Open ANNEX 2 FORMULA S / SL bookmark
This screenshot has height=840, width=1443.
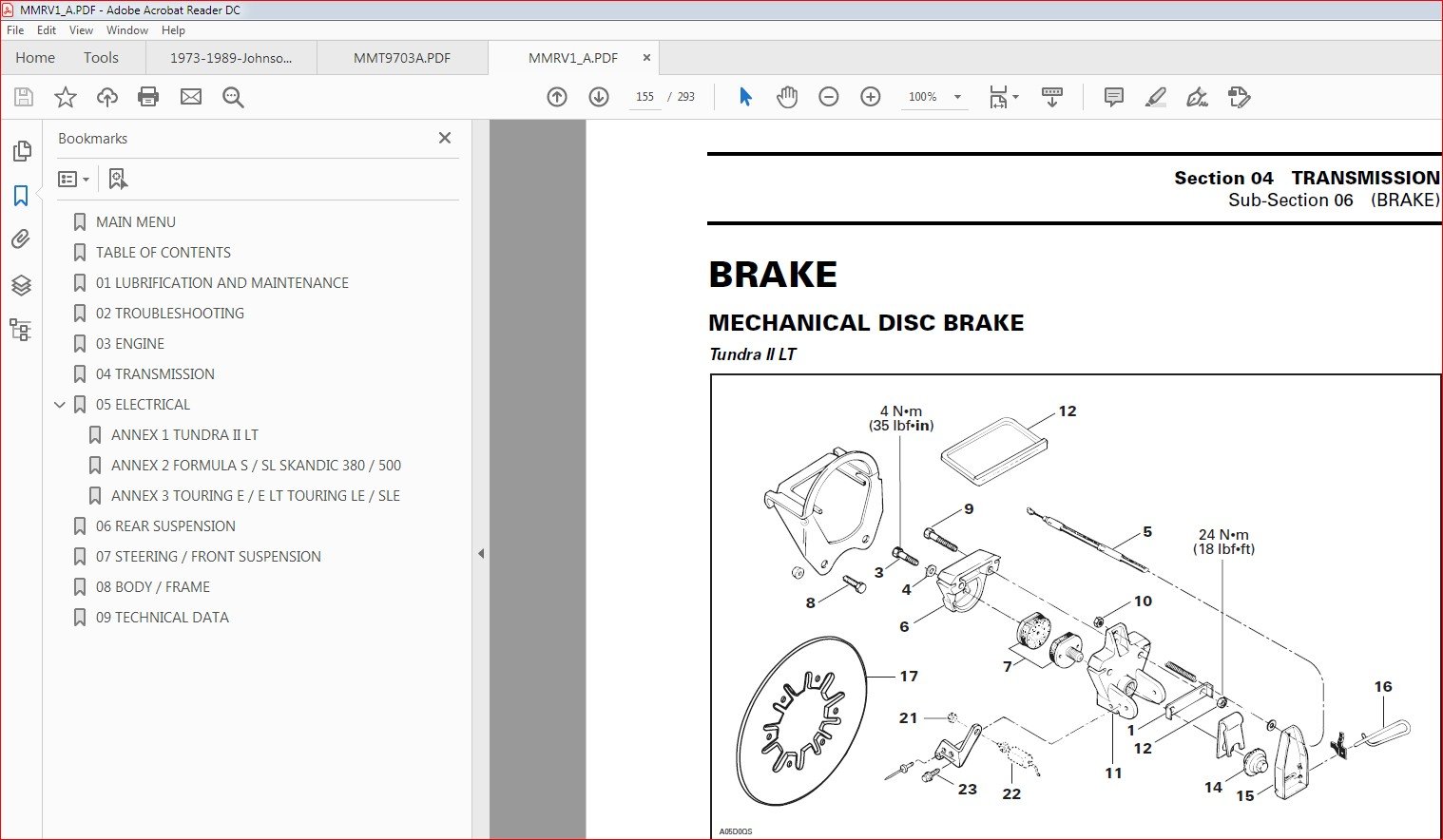pyautogui.click(x=256, y=466)
